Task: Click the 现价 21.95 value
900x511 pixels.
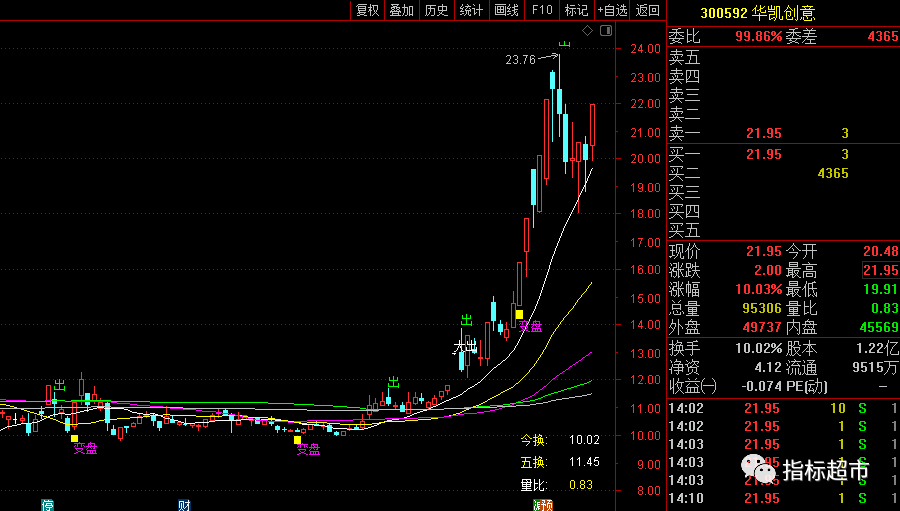Action: 763,251
